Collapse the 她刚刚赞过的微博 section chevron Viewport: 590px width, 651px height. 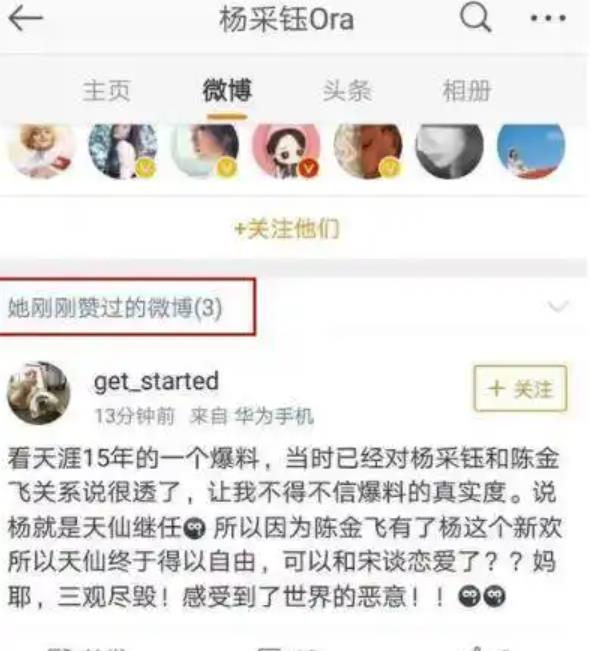[x=558, y=306]
